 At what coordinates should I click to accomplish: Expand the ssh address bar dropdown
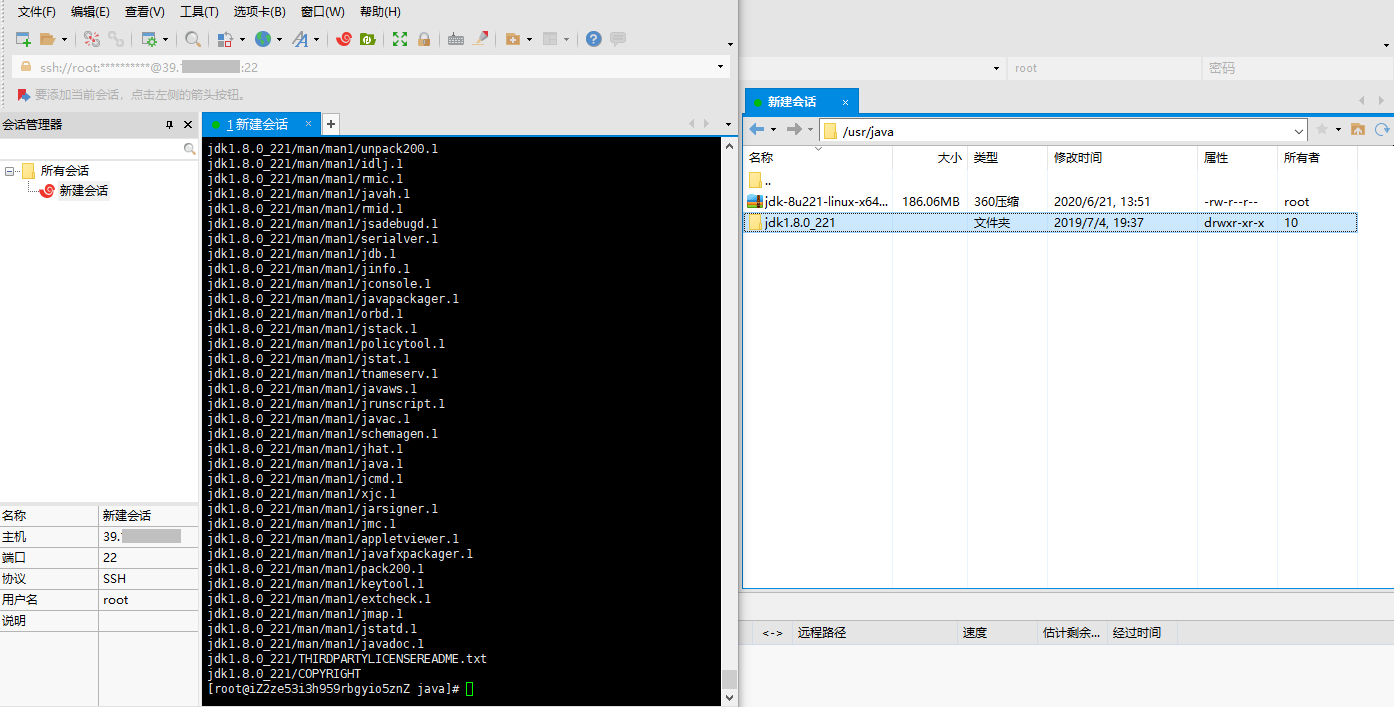click(x=720, y=67)
